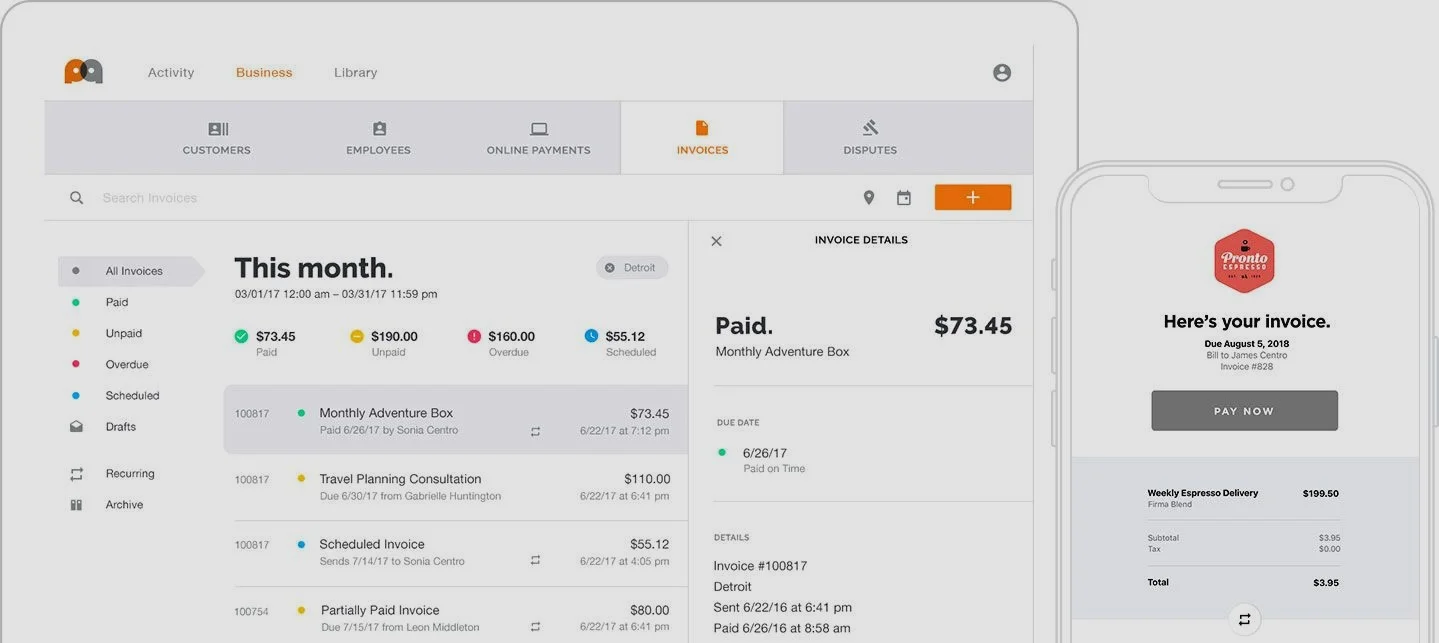Click Invoice #100817 in details
Viewport: 1439px width, 643px height.
(x=760, y=566)
